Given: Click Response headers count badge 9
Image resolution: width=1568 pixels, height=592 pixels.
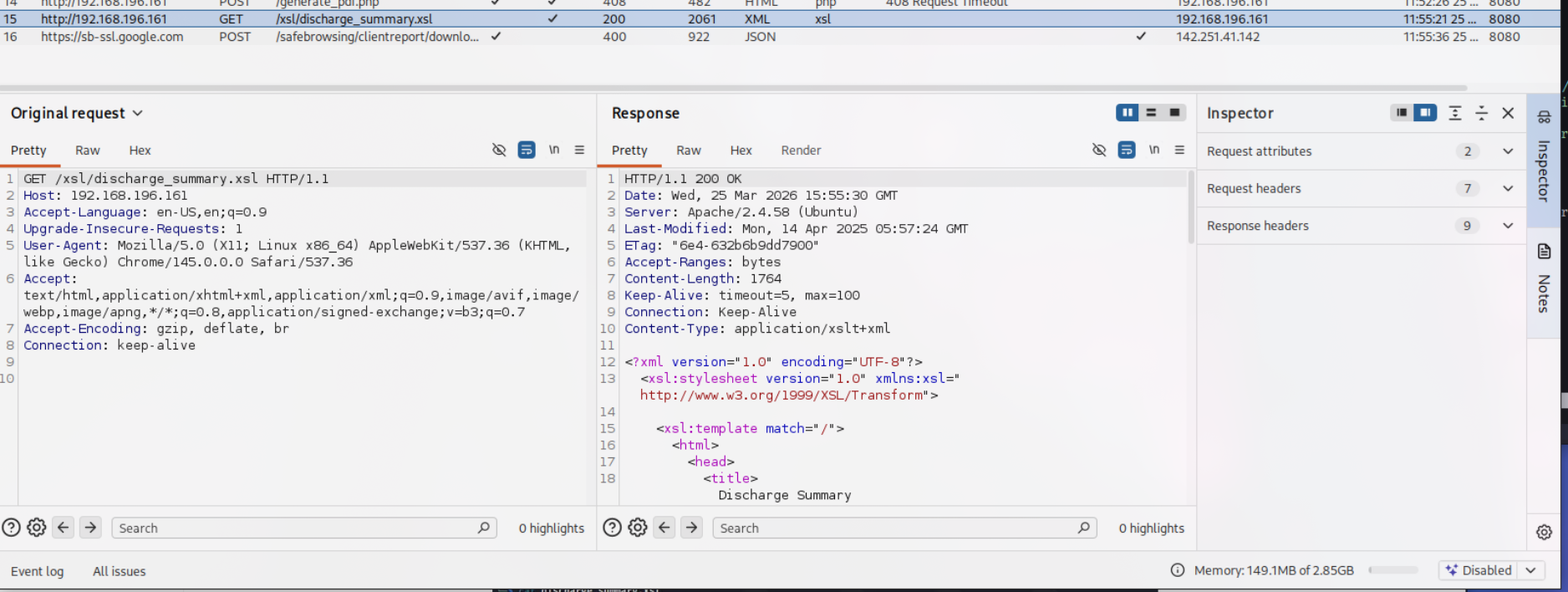Looking at the screenshot, I should 1467,226.
